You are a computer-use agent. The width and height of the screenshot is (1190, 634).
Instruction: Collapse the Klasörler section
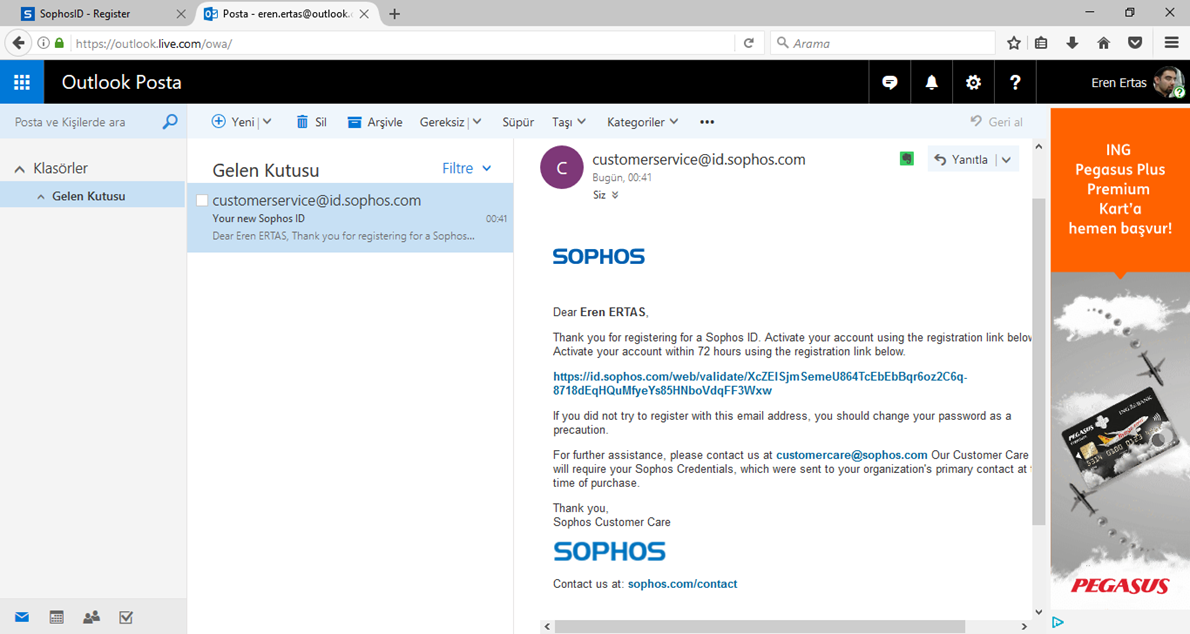tap(20, 169)
